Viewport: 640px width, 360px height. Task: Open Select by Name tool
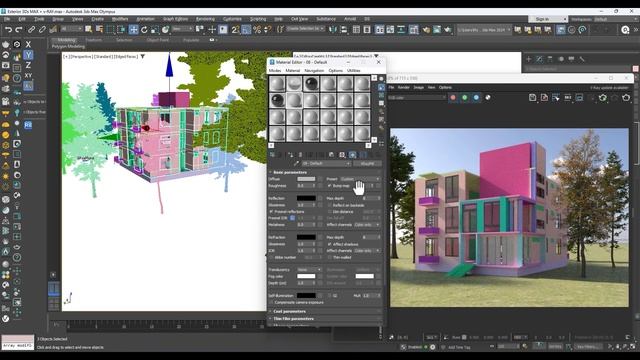(x=99, y=29)
